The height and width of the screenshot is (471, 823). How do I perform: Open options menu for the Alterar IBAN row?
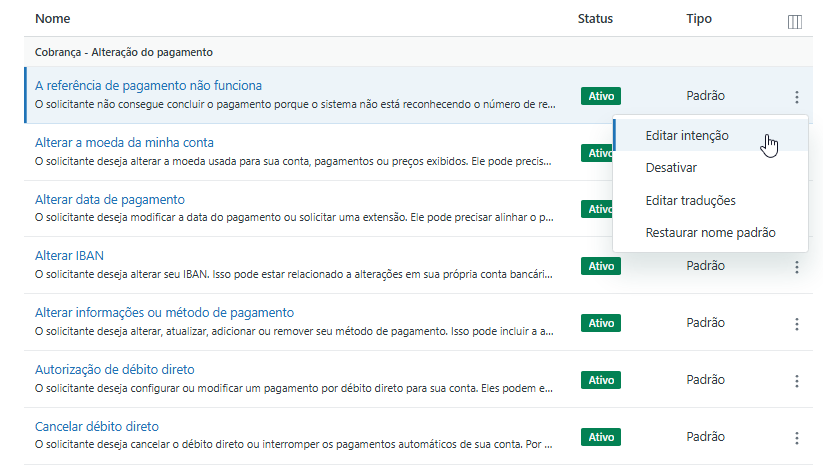click(797, 267)
